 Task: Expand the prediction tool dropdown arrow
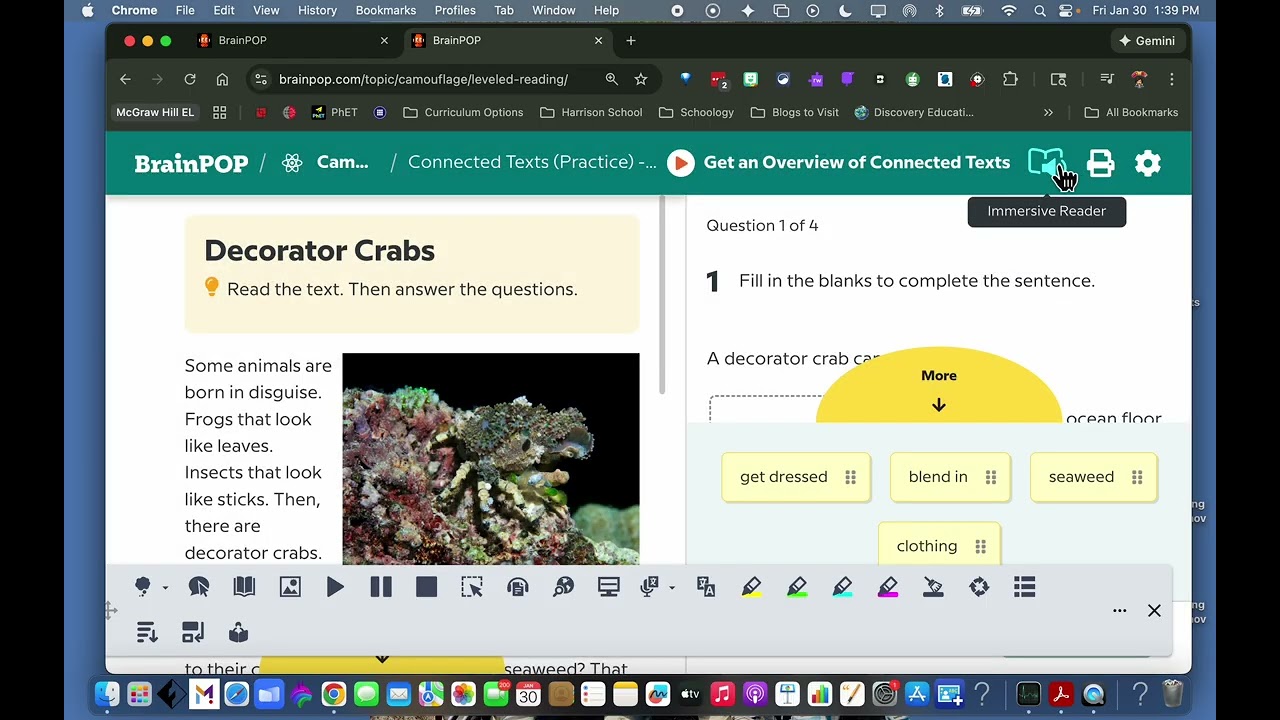click(x=165, y=588)
